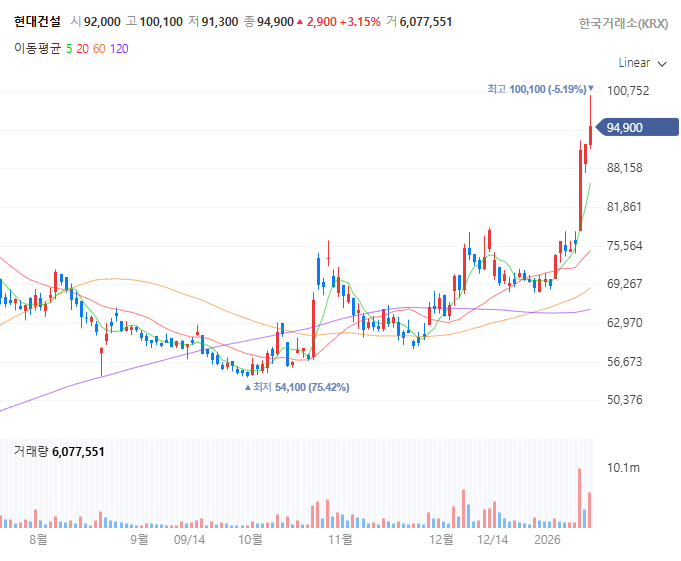Click the 69,267 price axis label
The height and width of the screenshot is (561, 681).
pos(625,284)
